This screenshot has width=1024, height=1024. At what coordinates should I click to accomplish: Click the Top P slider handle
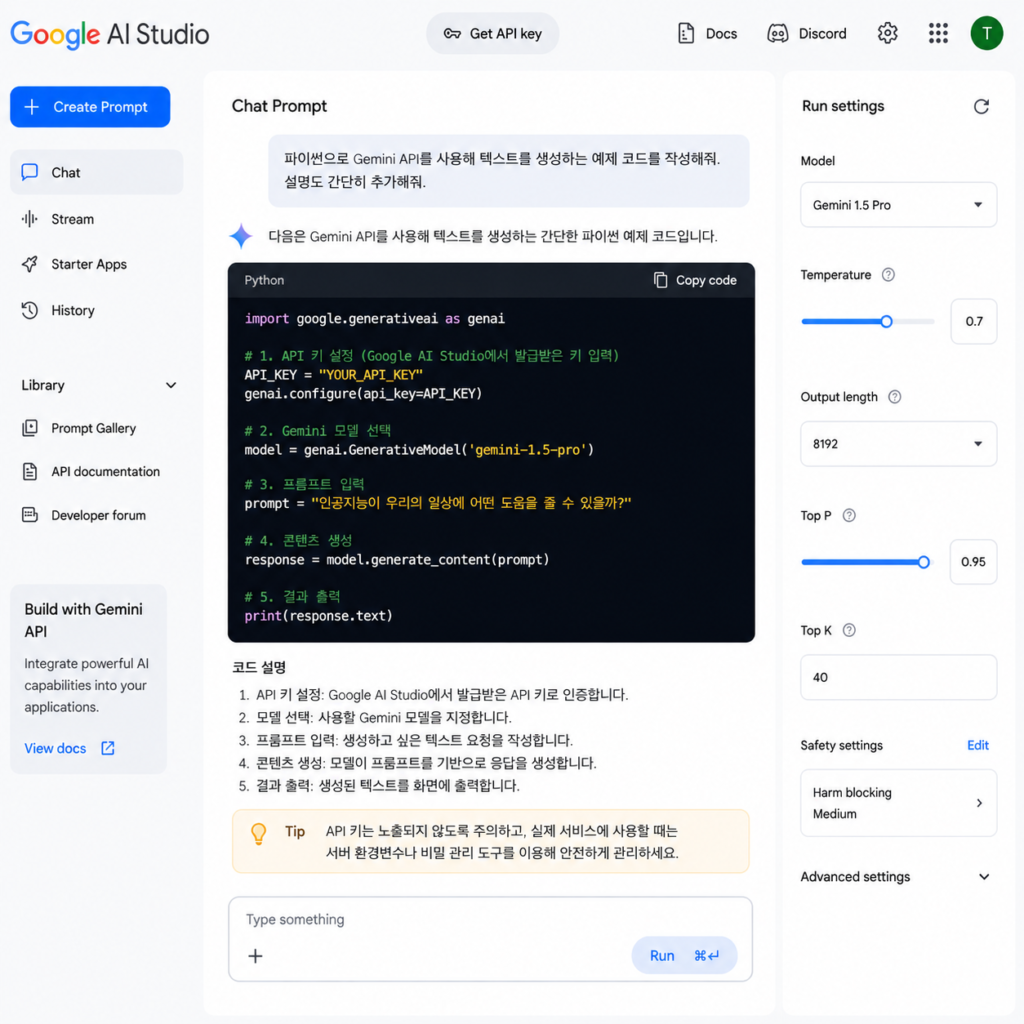click(923, 562)
